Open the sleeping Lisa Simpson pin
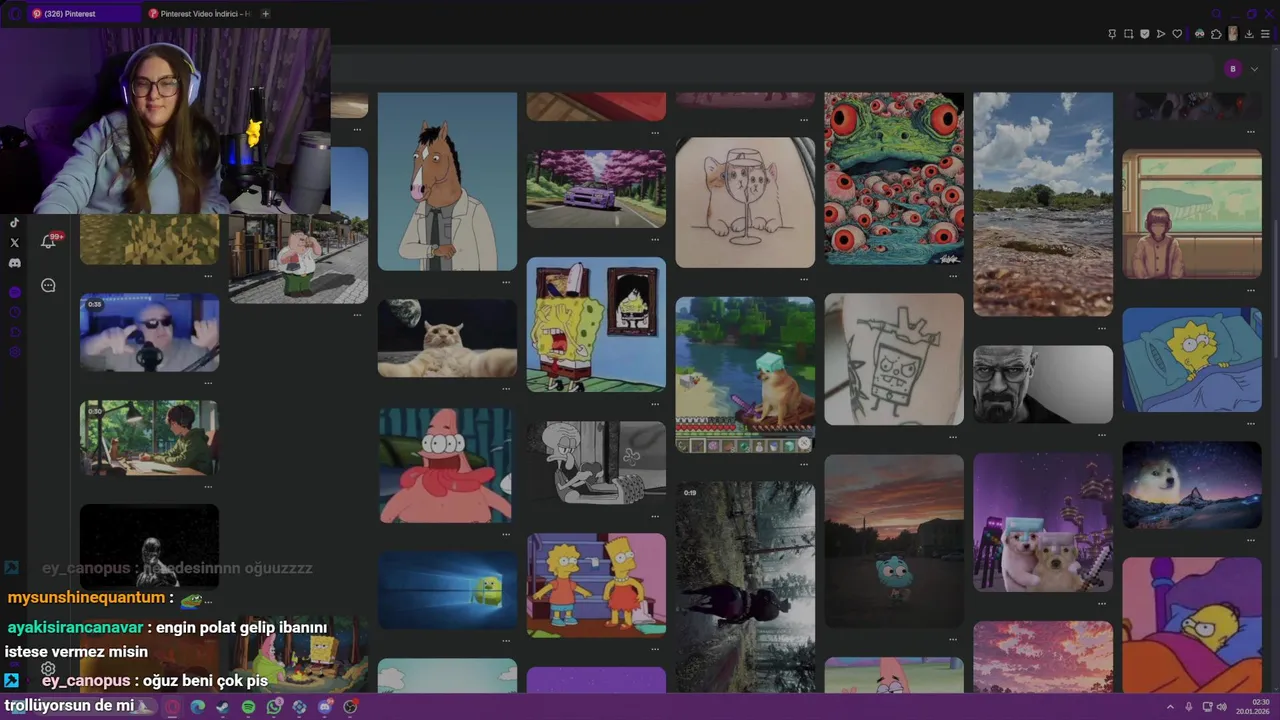This screenshot has height=720, width=1280. pyautogui.click(x=1192, y=360)
